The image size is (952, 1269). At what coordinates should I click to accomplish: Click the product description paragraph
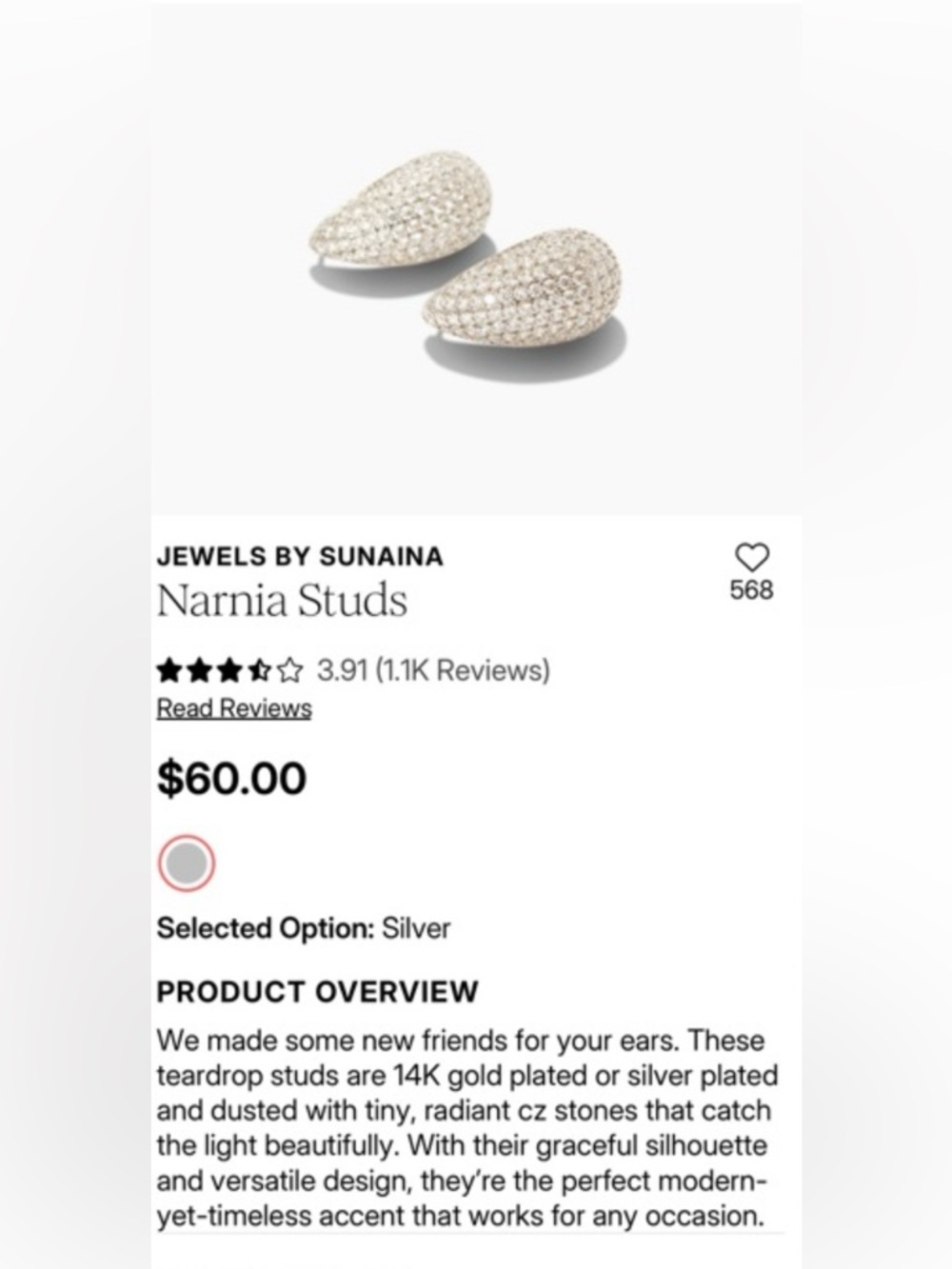point(467,1128)
